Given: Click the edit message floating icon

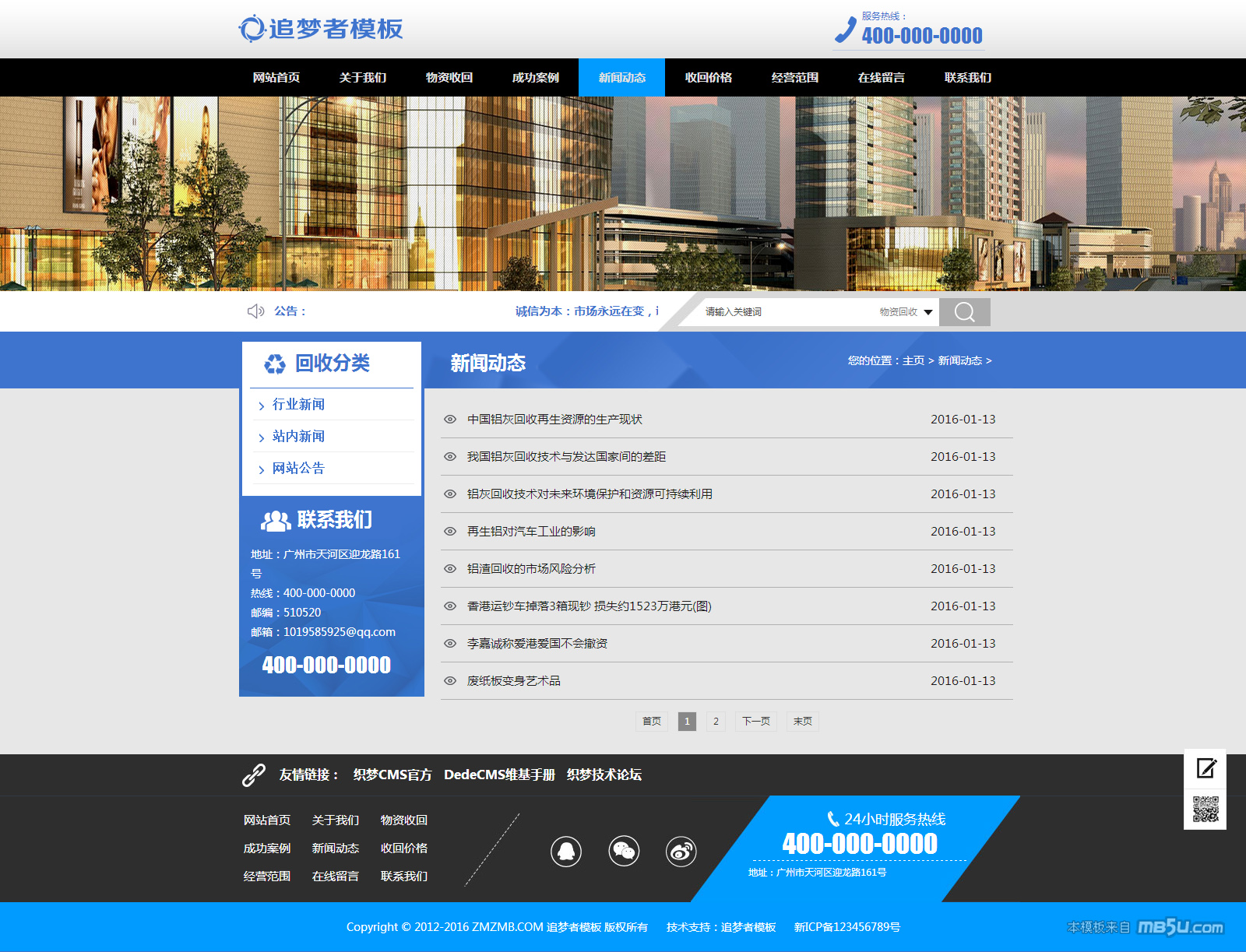Looking at the screenshot, I should [x=1206, y=769].
